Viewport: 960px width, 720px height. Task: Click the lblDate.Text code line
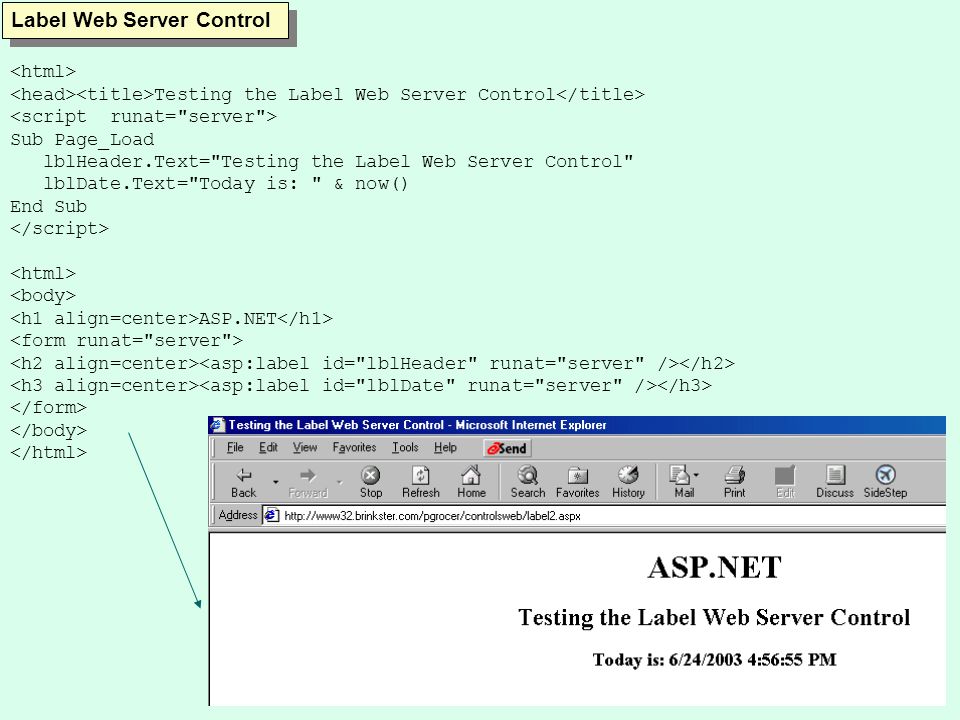pos(225,184)
